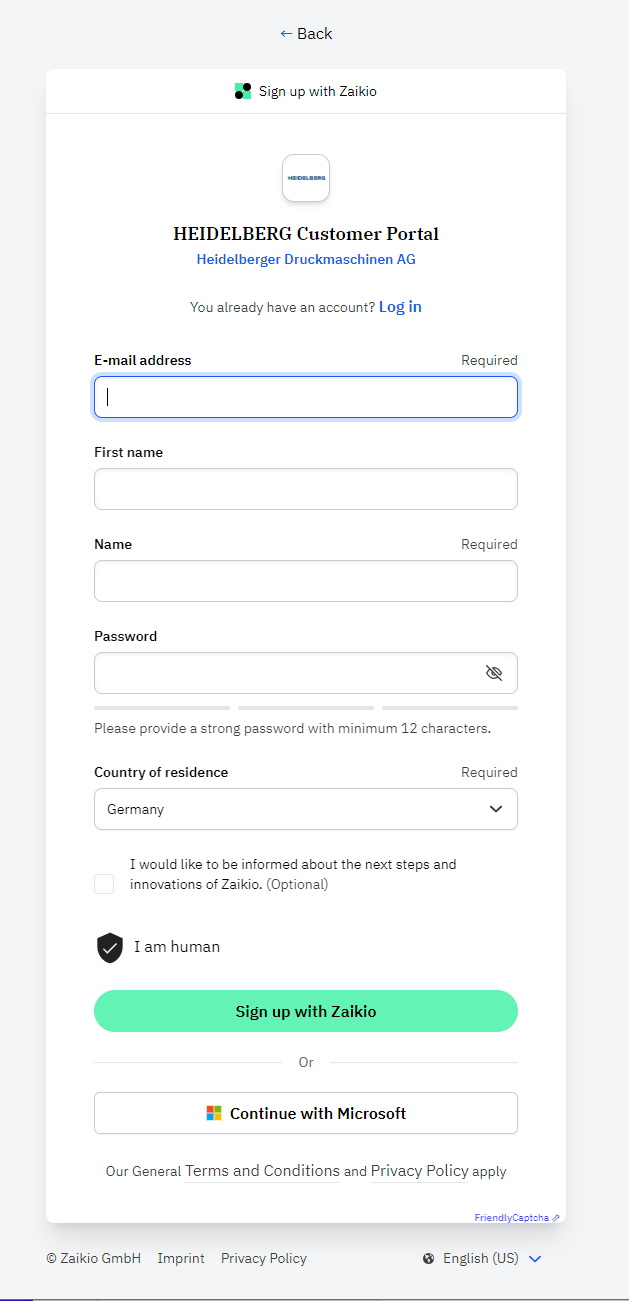Click the checked shield captcha icon
Screen dimensions: 629x1301
pyautogui.click(x=109, y=947)
